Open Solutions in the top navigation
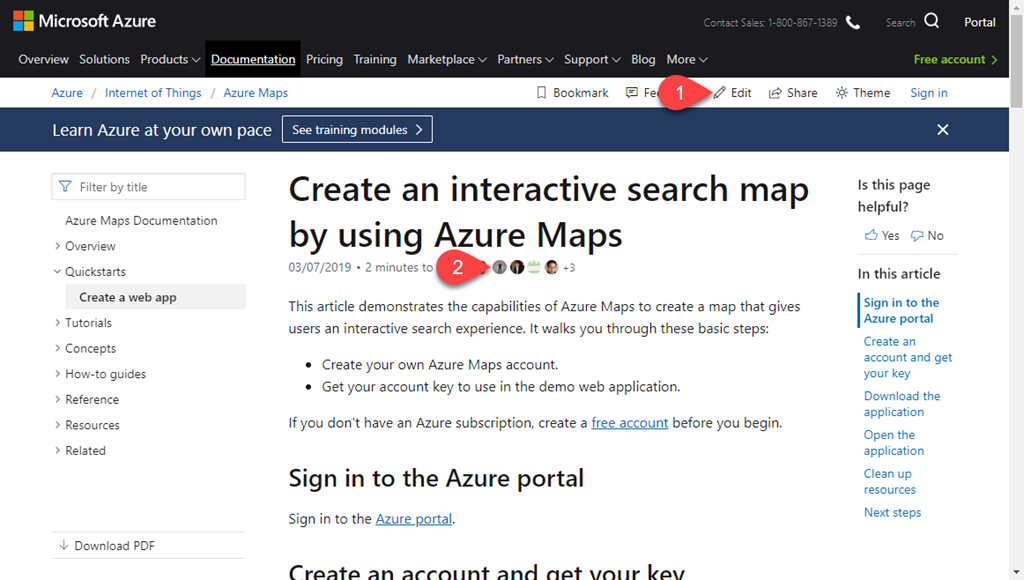This screenshot has height=580, width=1024. coord(104,59)
